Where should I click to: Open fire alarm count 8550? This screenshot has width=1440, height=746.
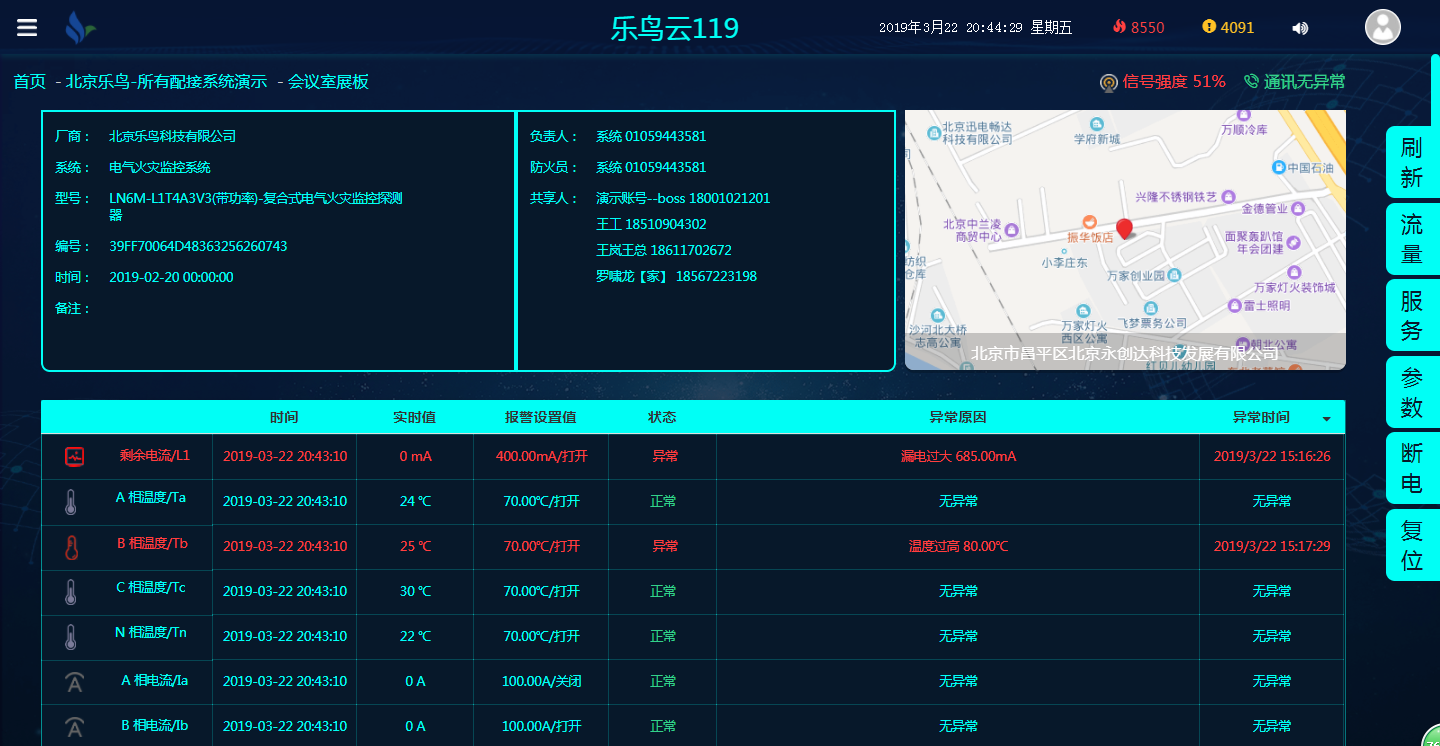[x=1138, y=27]
